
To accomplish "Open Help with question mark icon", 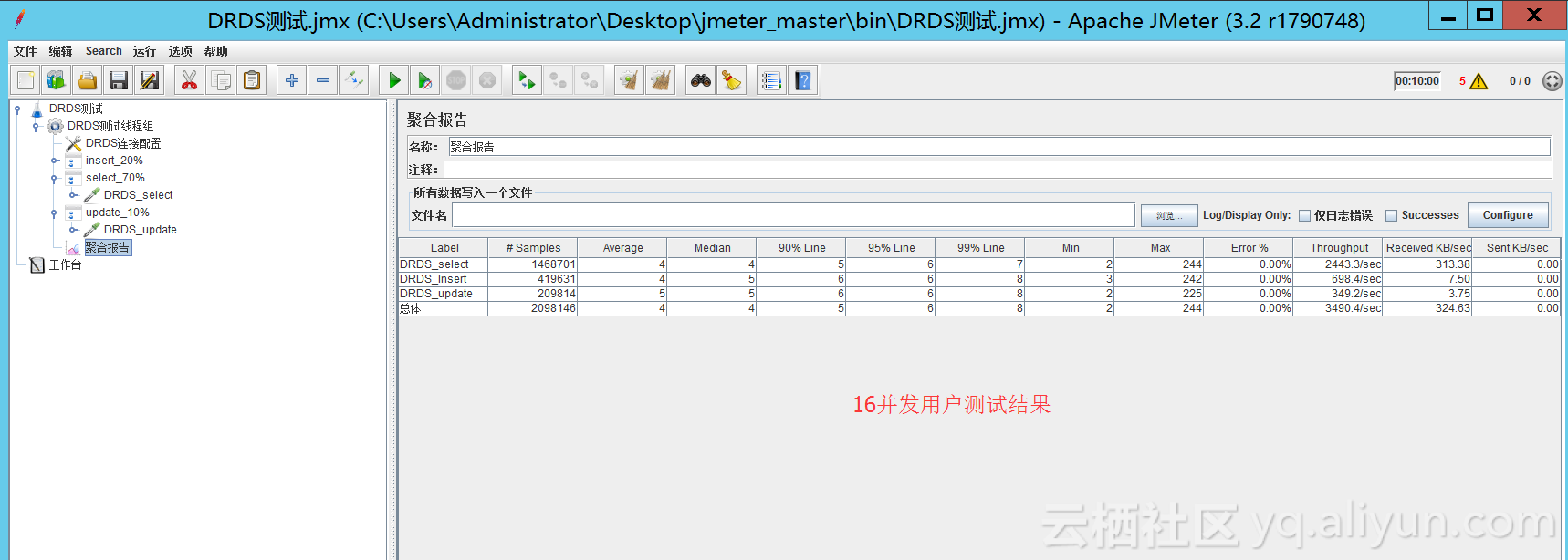I will [x=802, y=80].
